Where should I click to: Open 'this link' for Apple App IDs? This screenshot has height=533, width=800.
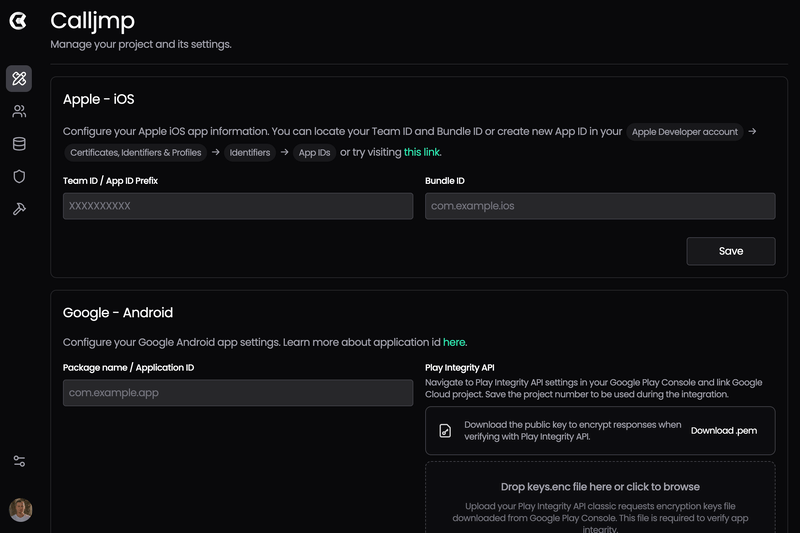[x=421, y=152]
